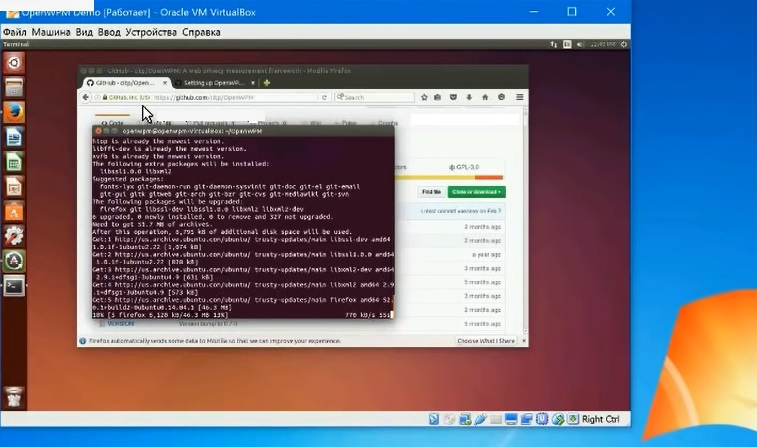Viewport: 757px width, 447px height.
Task: Bookmark the page with the star icon
Action: (423, 97)
